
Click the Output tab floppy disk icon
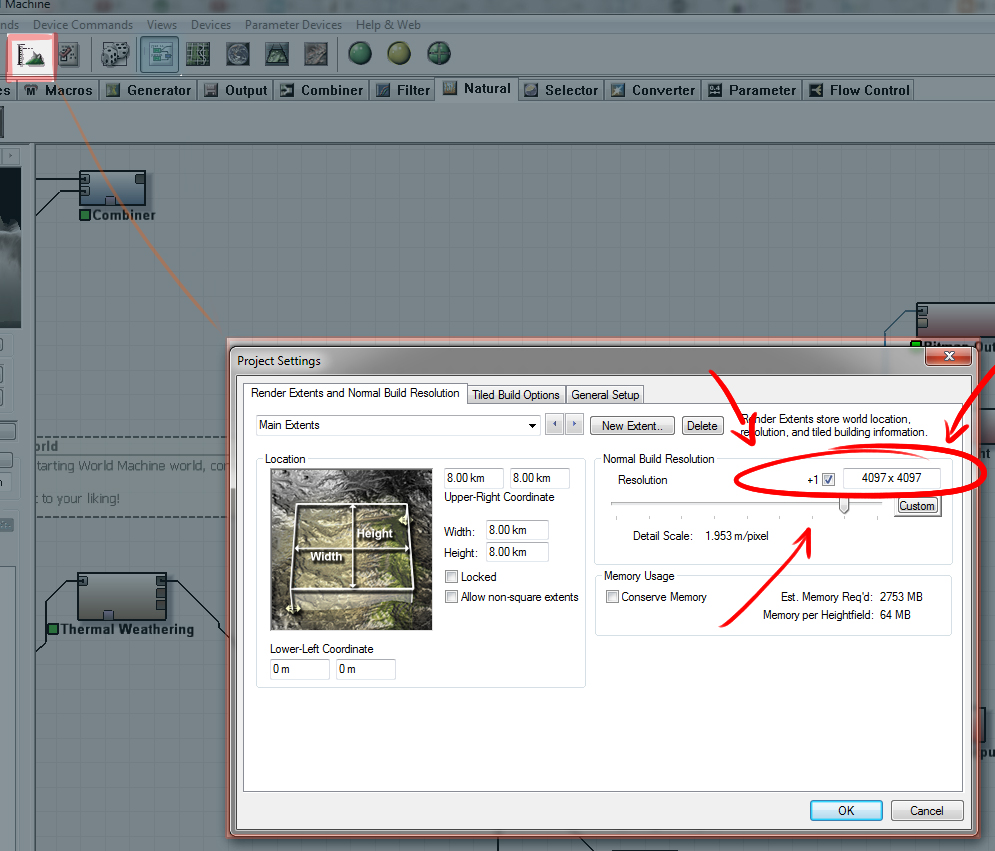coord(211,90)
